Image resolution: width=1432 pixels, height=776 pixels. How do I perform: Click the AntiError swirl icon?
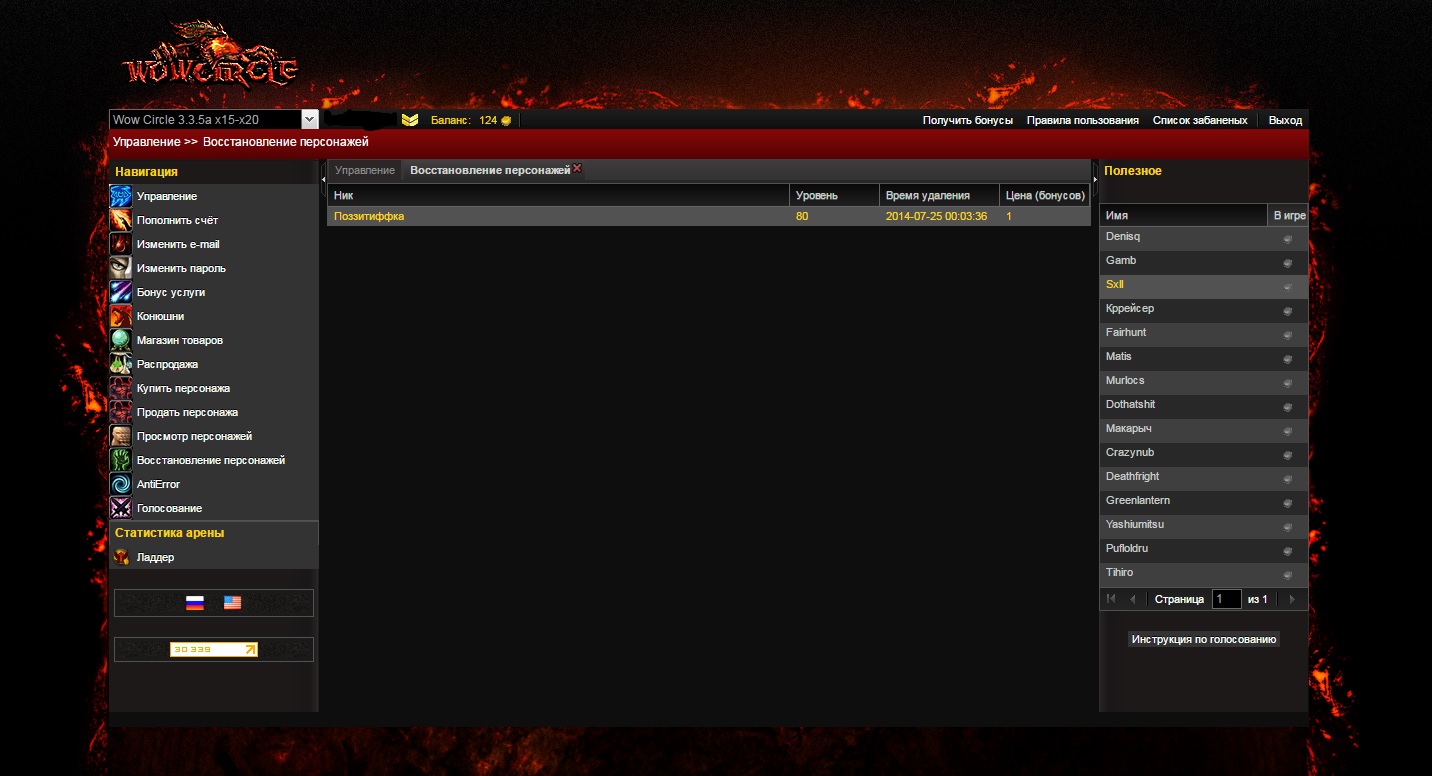(x=120, y=484)
